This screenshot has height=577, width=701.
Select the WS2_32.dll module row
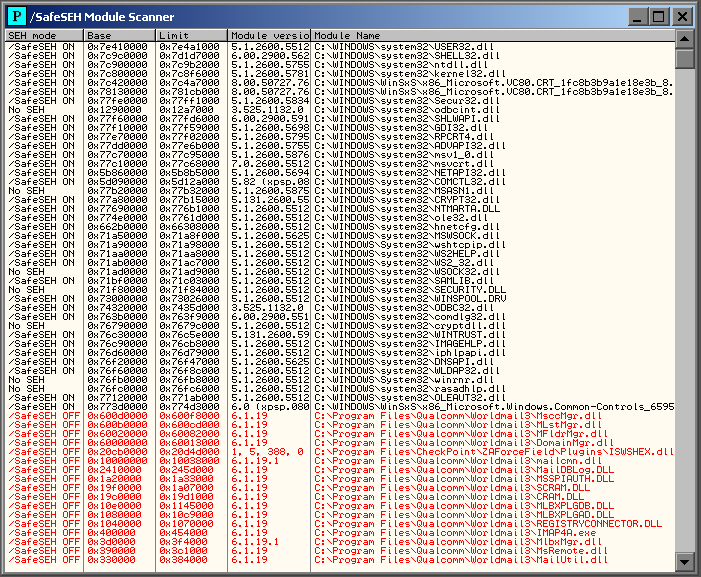(340, 262)
